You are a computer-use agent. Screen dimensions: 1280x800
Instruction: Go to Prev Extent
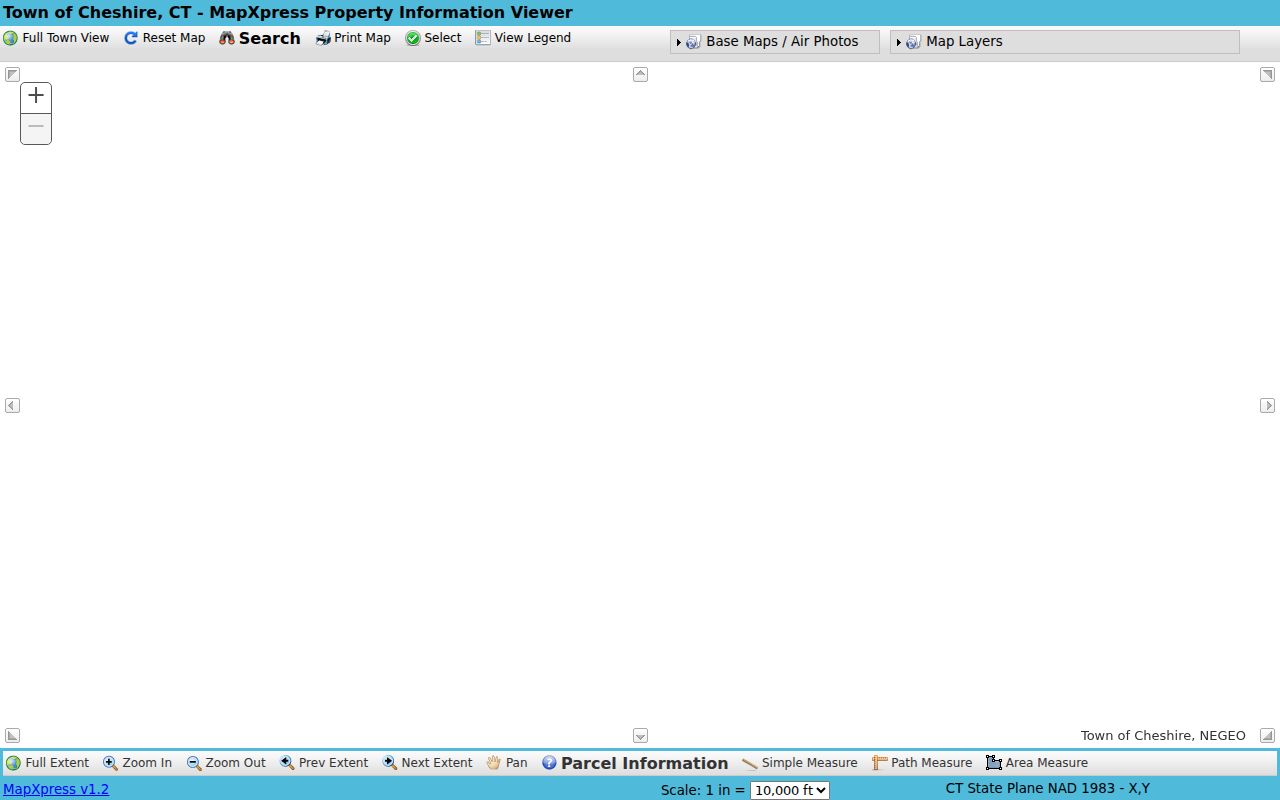tap(324, 763)
